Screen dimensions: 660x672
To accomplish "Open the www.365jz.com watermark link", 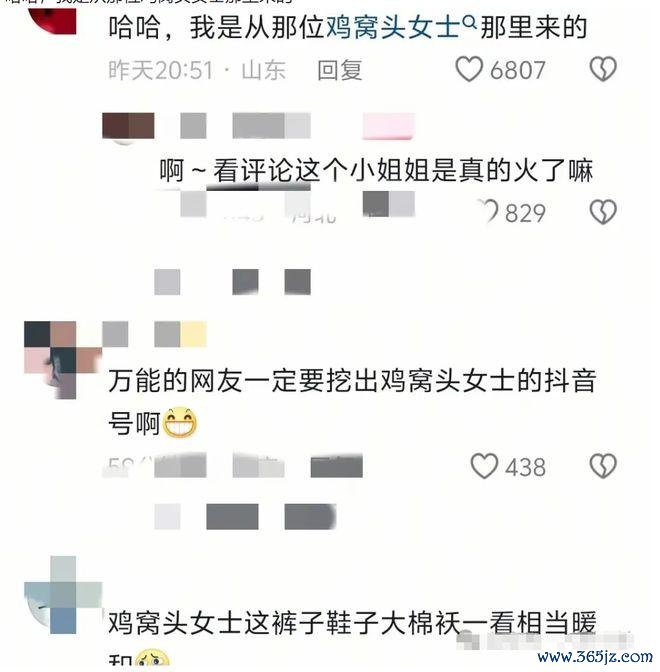I will tap(595, 657).
